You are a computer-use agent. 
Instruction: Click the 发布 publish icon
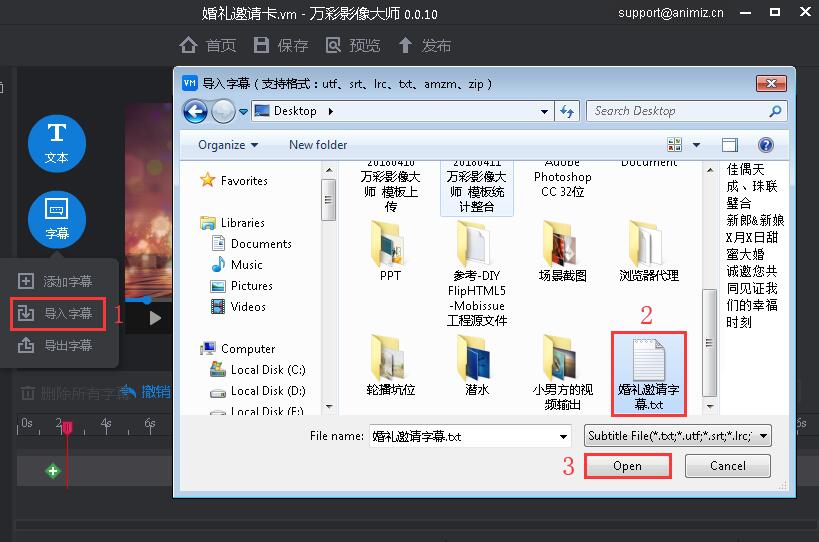point(405,45)
